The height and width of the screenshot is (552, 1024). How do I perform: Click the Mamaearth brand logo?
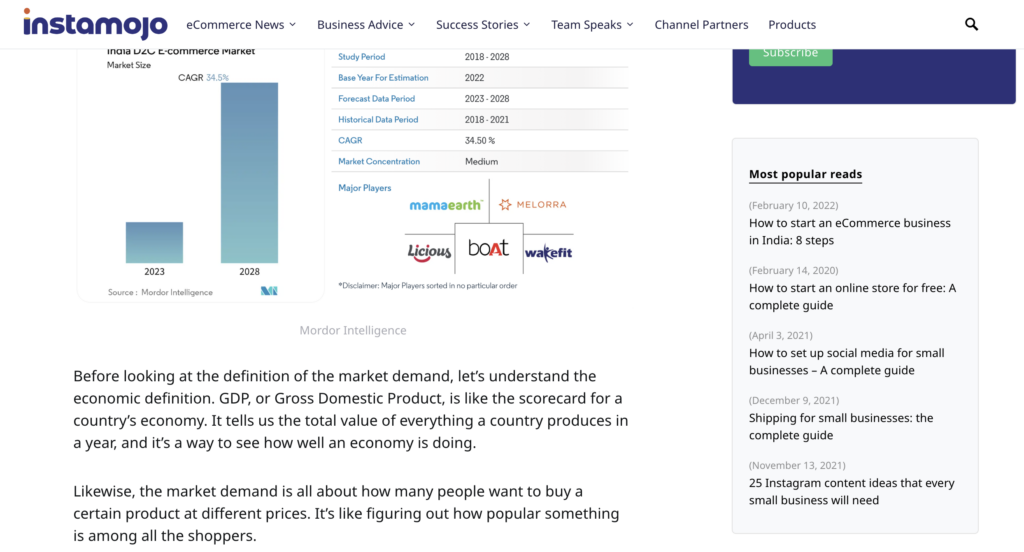(x=446, y=205)
